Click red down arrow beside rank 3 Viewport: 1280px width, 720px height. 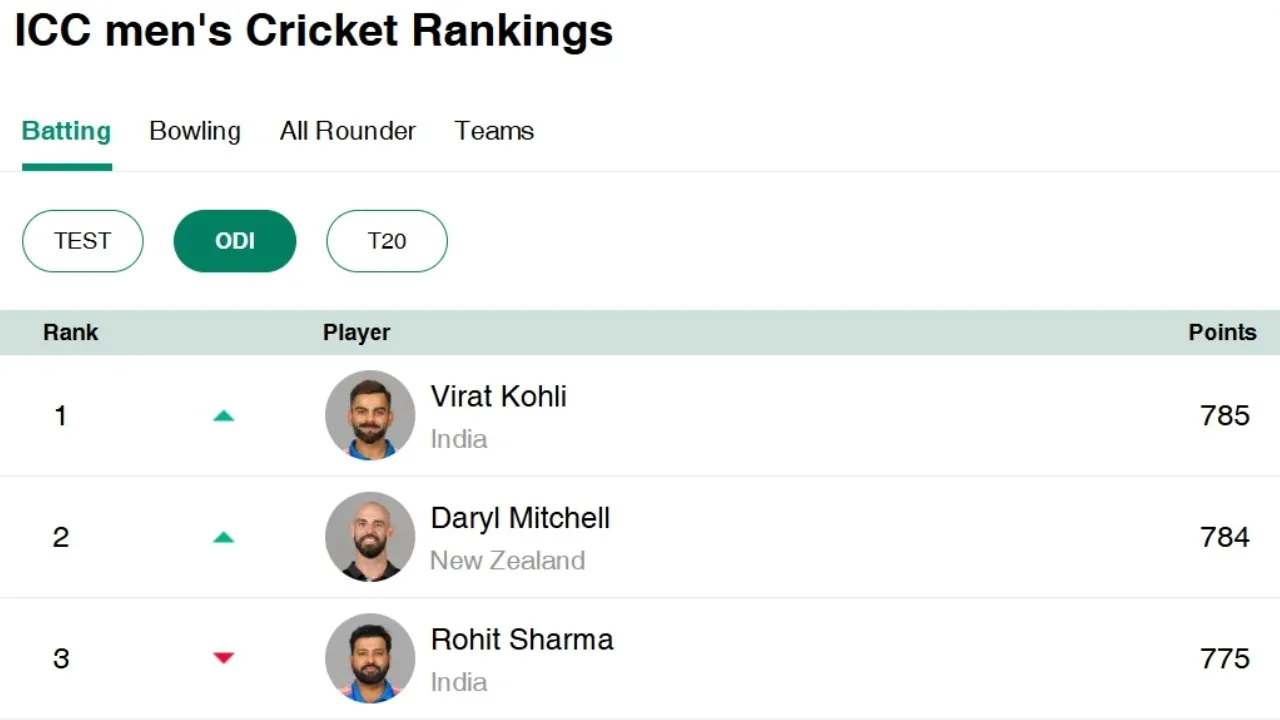pos(223,658)
